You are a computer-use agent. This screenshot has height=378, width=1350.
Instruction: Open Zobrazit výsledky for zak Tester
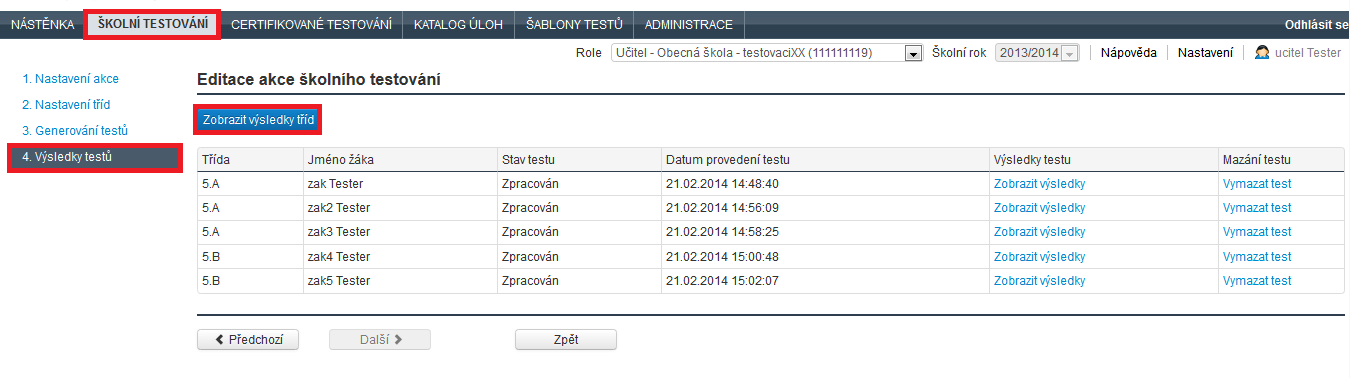coord(1039,184)
